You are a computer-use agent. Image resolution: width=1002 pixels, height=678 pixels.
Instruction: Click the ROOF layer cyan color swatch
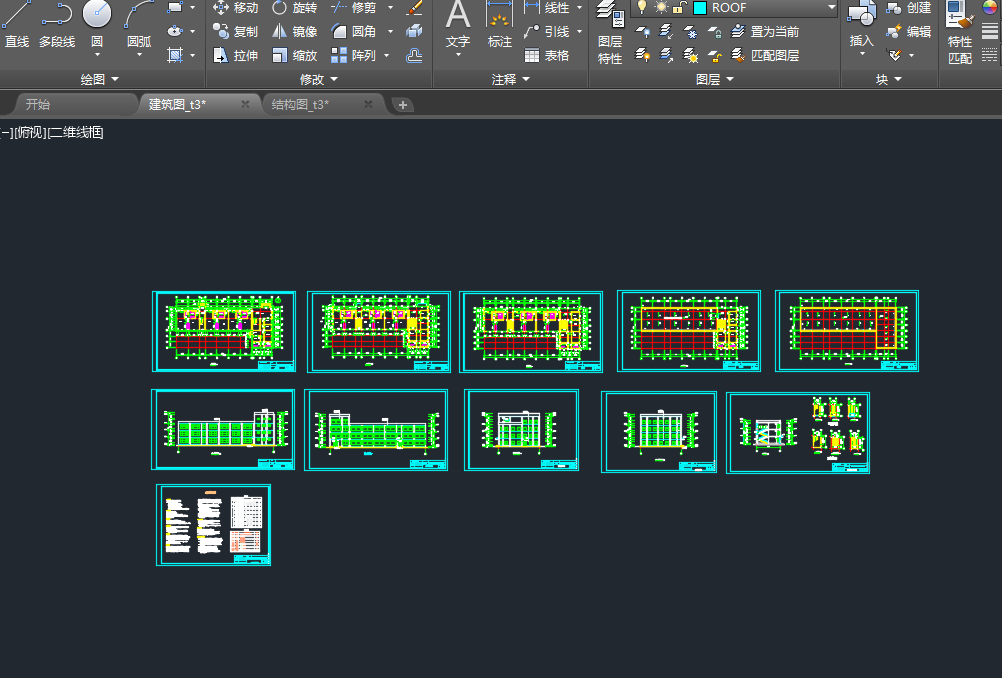[x=700, y=8]
